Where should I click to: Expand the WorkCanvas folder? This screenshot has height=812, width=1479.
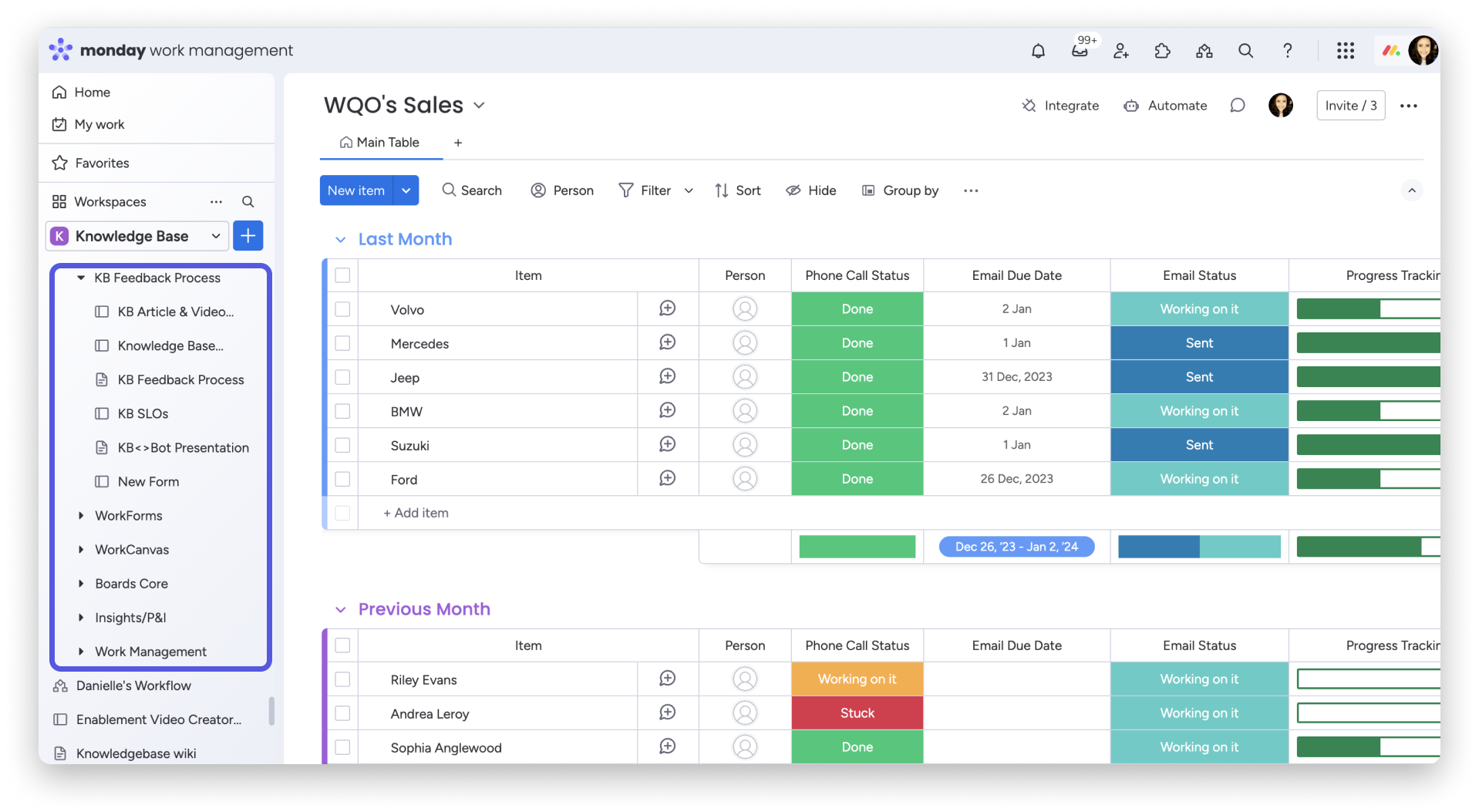pos(81,549)
